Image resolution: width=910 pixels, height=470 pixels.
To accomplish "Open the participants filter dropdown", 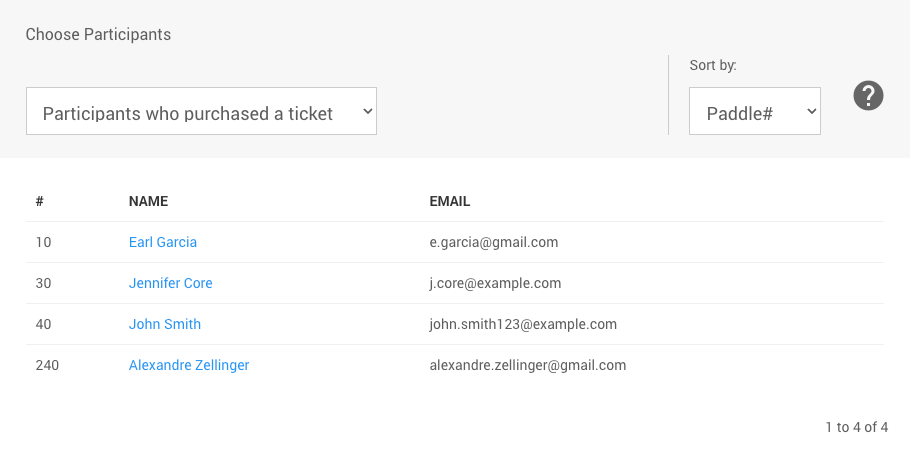I will click(201, 112).
